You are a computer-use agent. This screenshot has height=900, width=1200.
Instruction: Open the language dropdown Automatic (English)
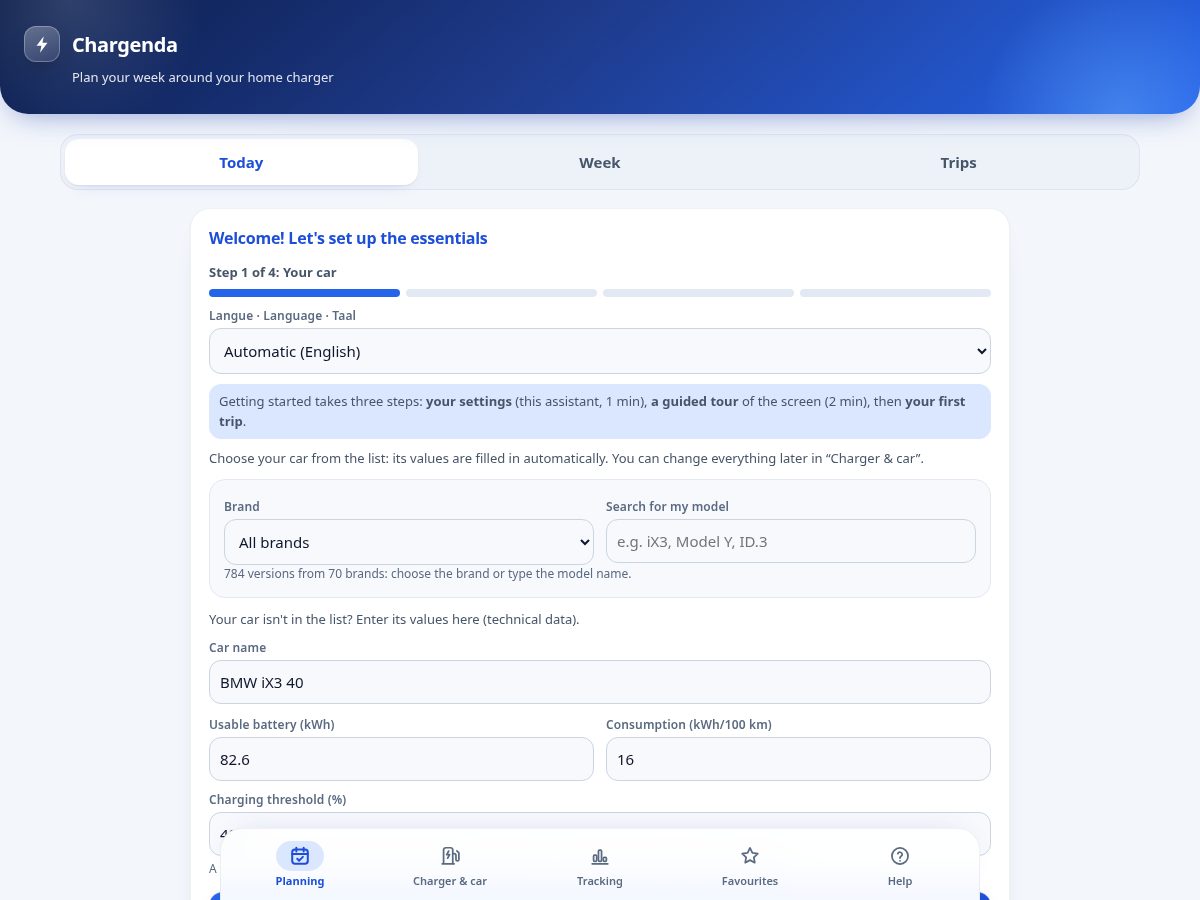coord(600,351)
